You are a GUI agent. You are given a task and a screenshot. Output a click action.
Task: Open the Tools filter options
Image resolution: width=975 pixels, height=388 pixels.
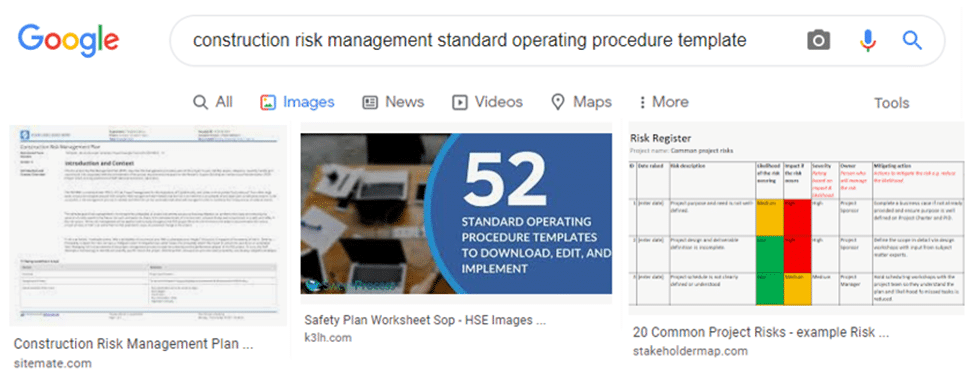point(892,103)
